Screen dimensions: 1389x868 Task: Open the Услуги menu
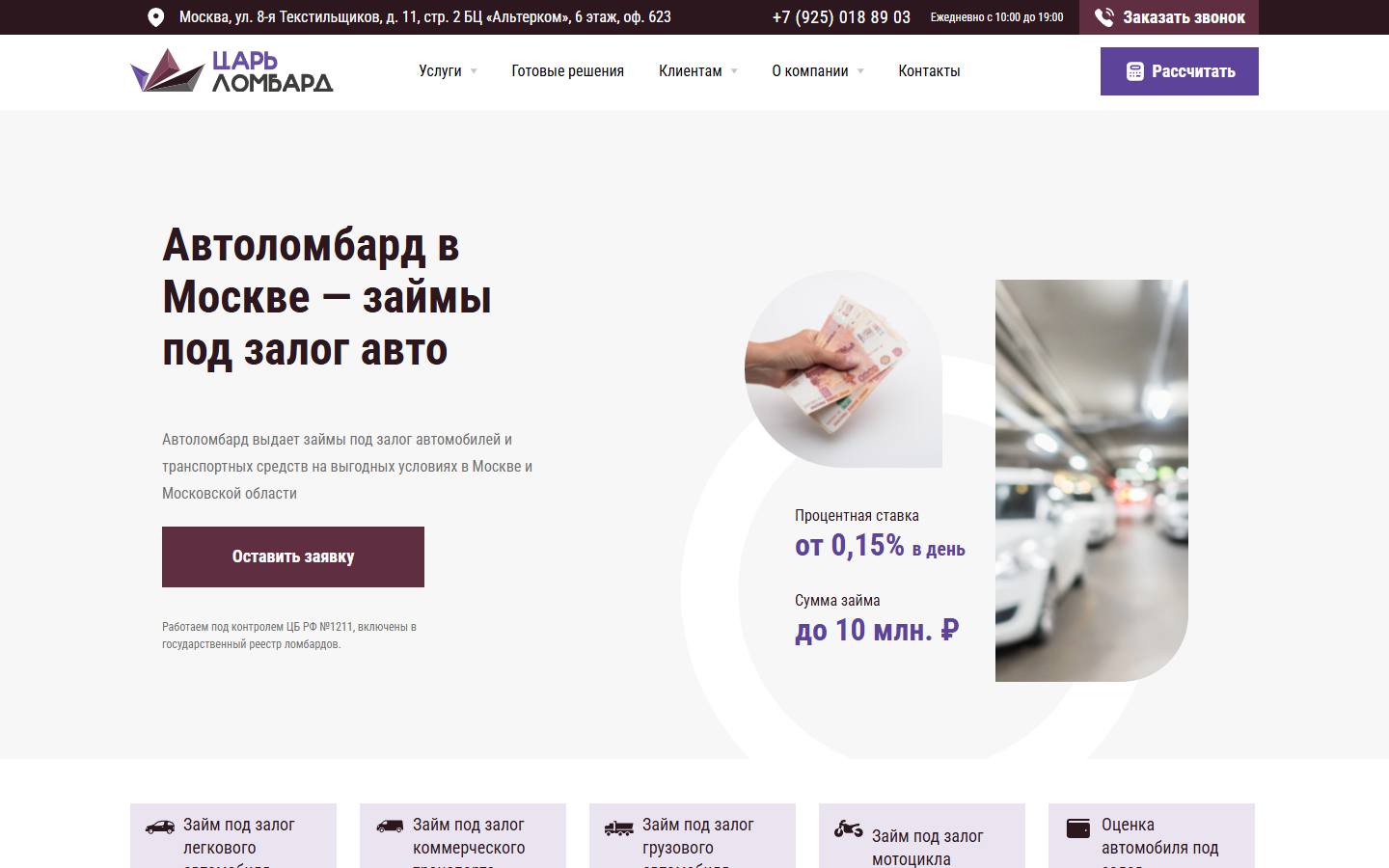(x=440, y=71)
